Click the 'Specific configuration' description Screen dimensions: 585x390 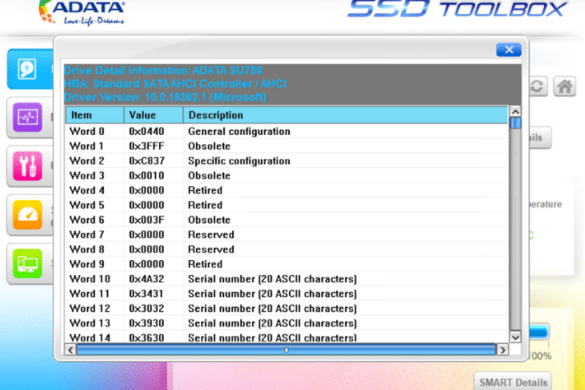tap(239, 161)
